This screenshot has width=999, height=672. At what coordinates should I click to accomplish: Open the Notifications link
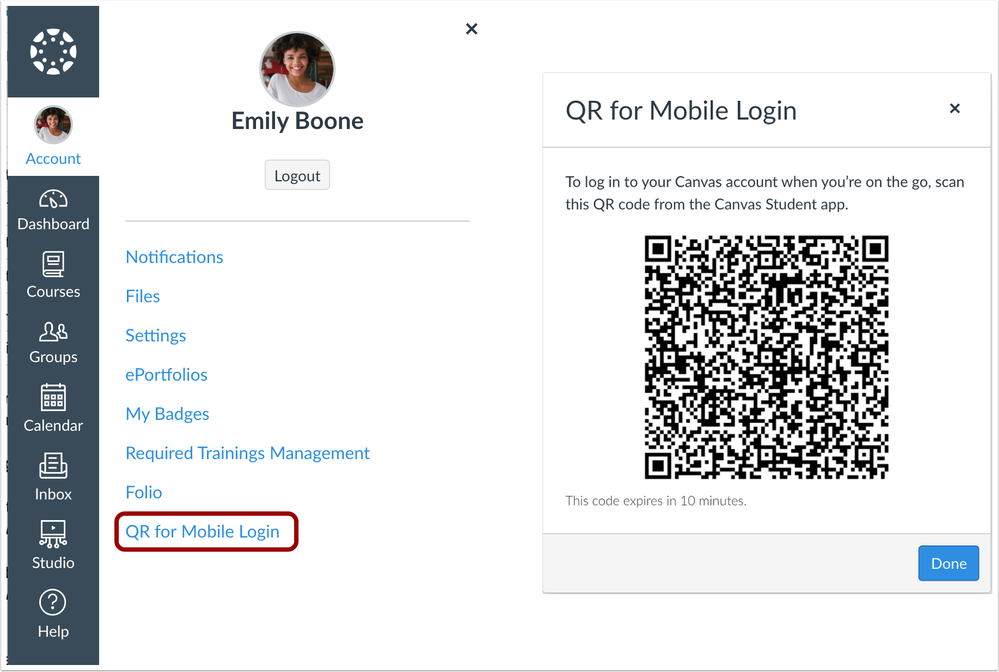[x=174, y=257]
